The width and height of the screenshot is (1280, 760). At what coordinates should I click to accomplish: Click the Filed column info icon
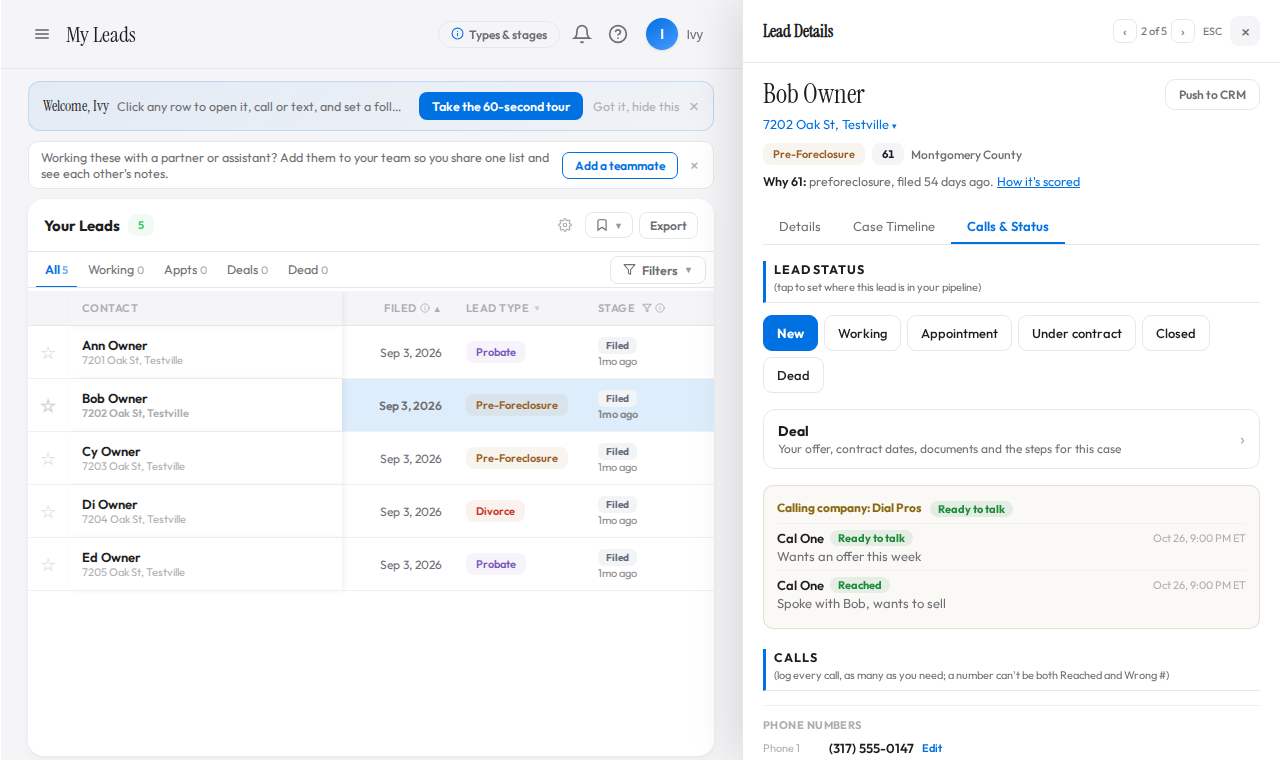(x=425, y=308)
